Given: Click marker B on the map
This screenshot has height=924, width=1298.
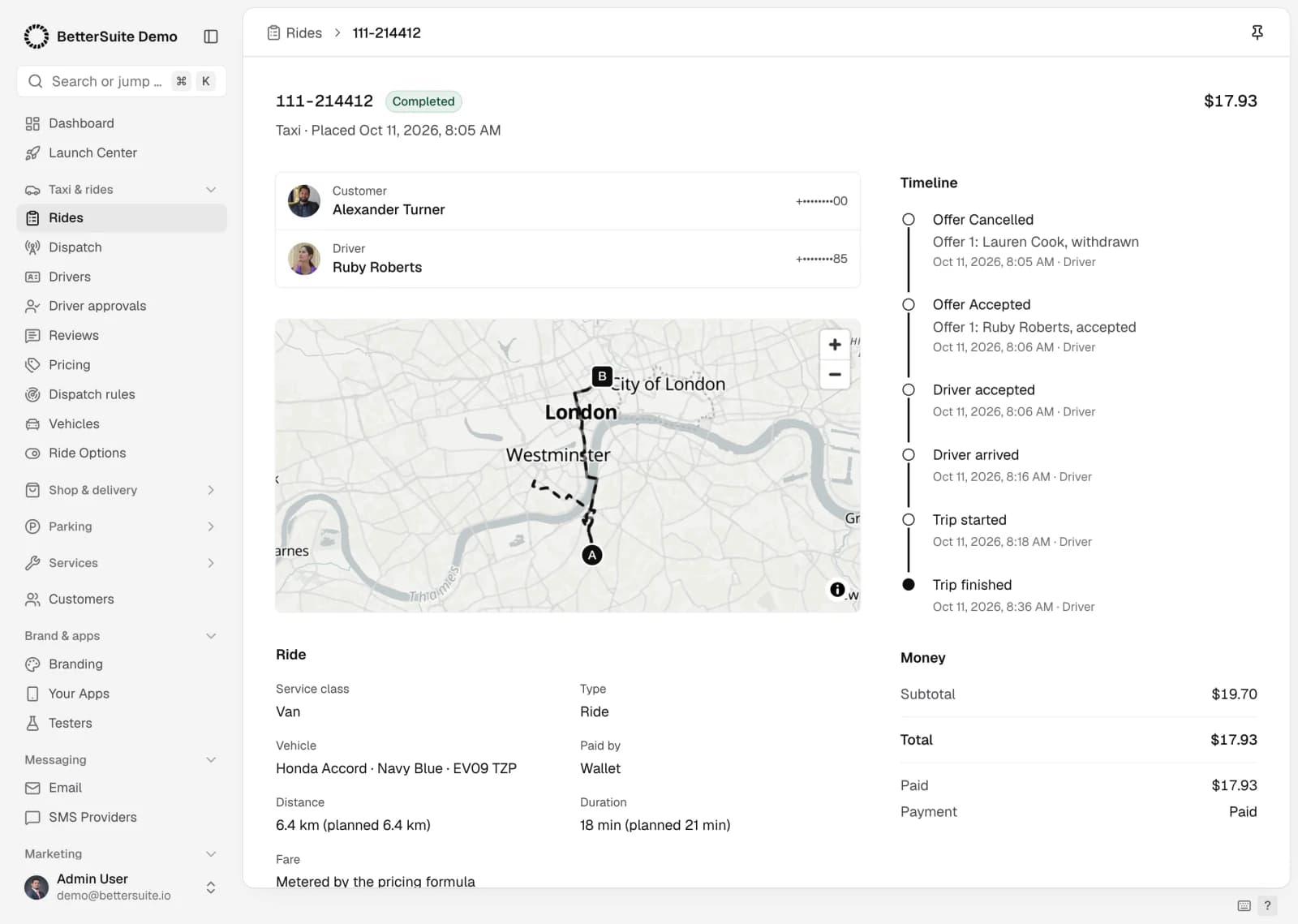Looking at the screenshot, I should (x=602, y=376).
